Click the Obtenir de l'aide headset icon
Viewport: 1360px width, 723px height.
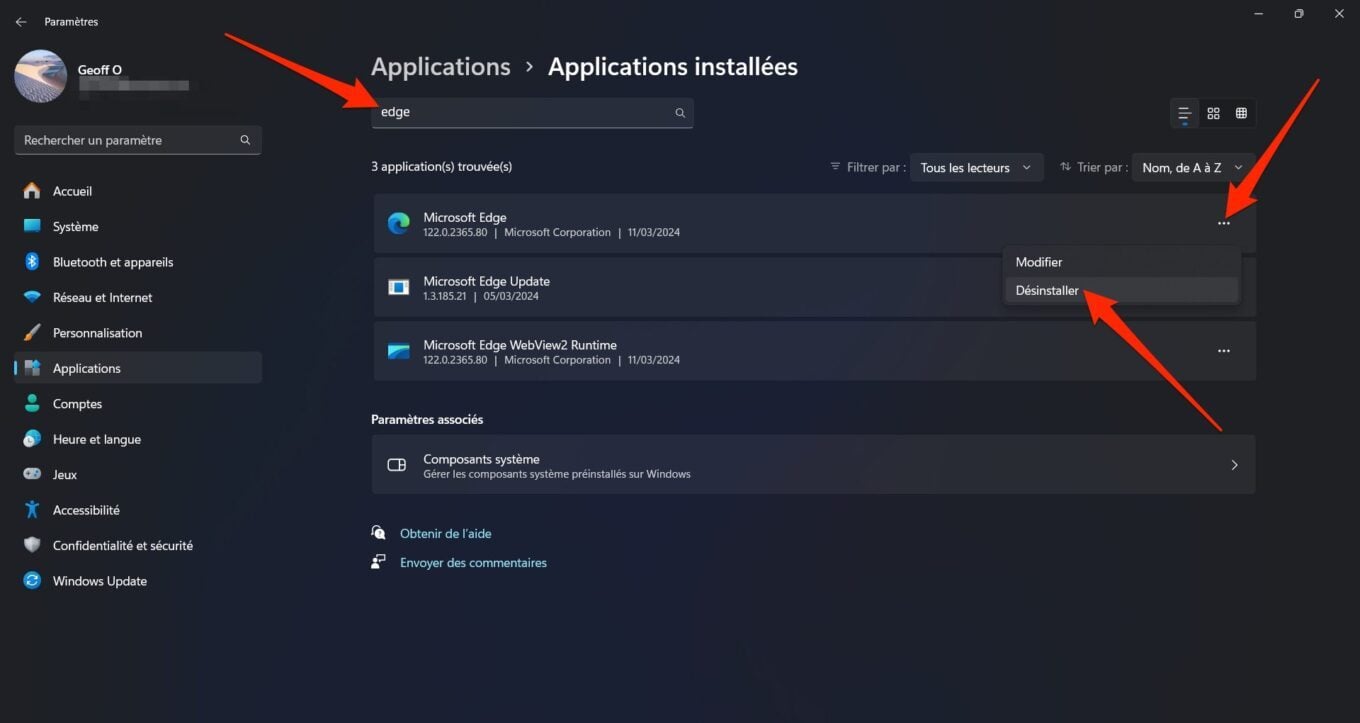[x=378, y=533]
